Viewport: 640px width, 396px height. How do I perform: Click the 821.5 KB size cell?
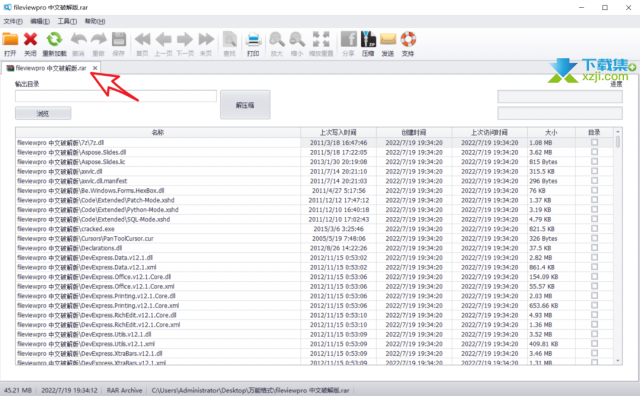point(542,229)
